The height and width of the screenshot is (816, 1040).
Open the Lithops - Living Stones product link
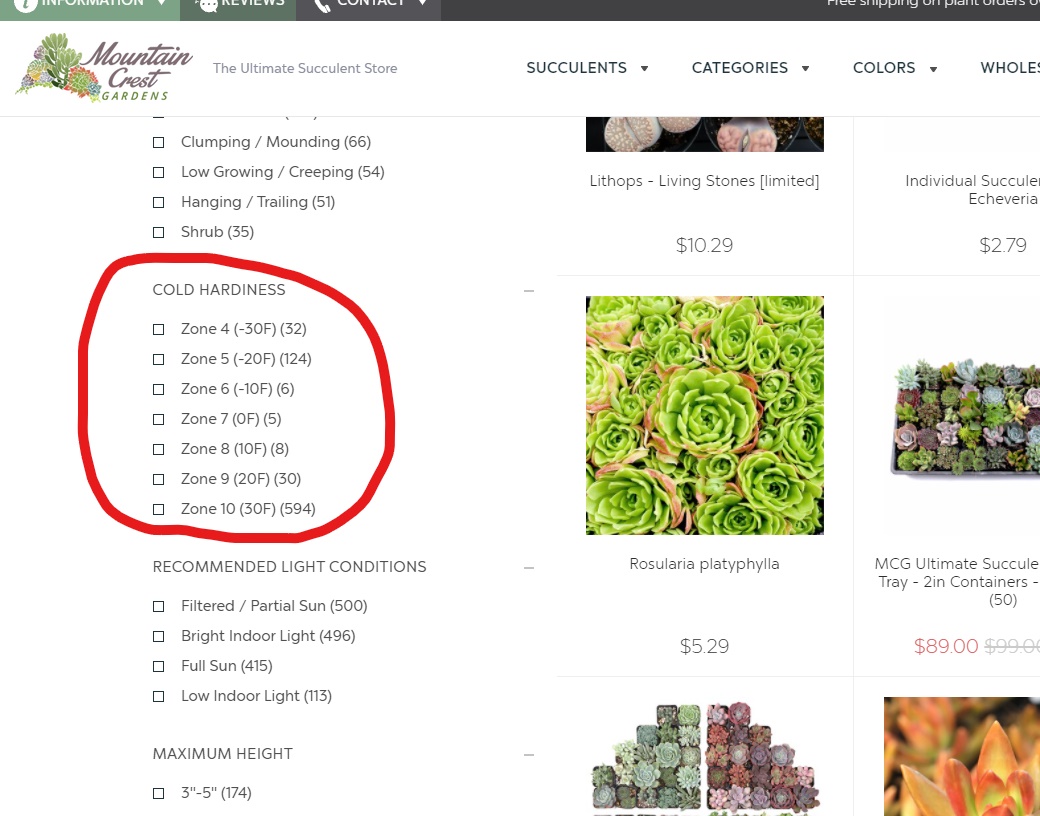[x=704, y=180]
